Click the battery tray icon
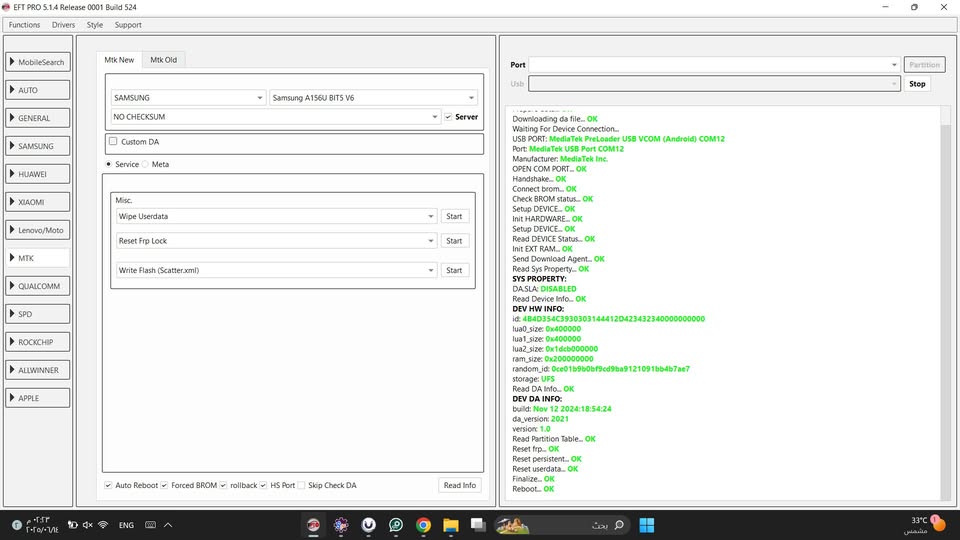Viewport: 960px width, 540px height. click(72, 525)
